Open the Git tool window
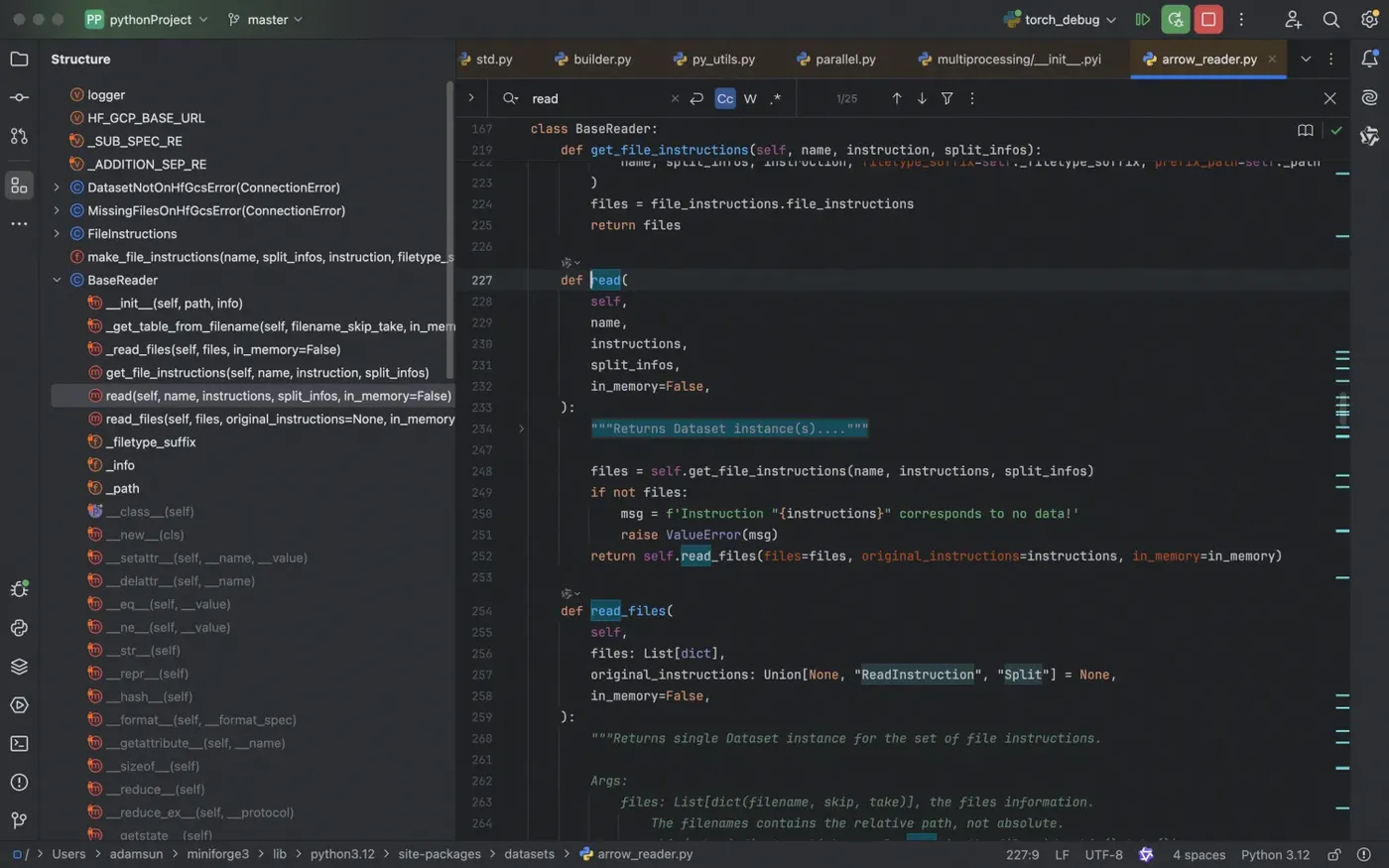 19,820
